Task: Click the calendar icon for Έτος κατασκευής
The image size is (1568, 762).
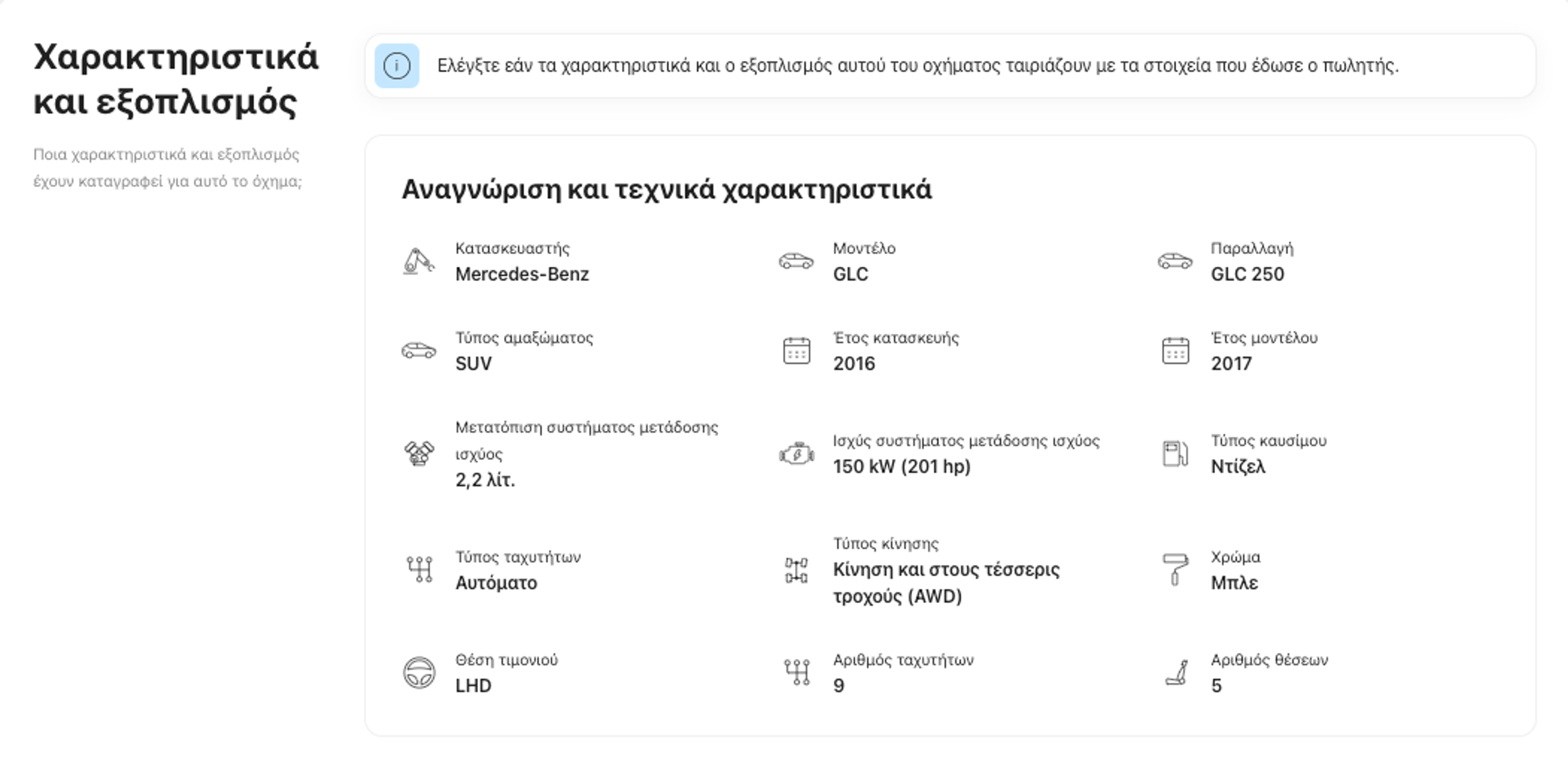Action: 796,351
